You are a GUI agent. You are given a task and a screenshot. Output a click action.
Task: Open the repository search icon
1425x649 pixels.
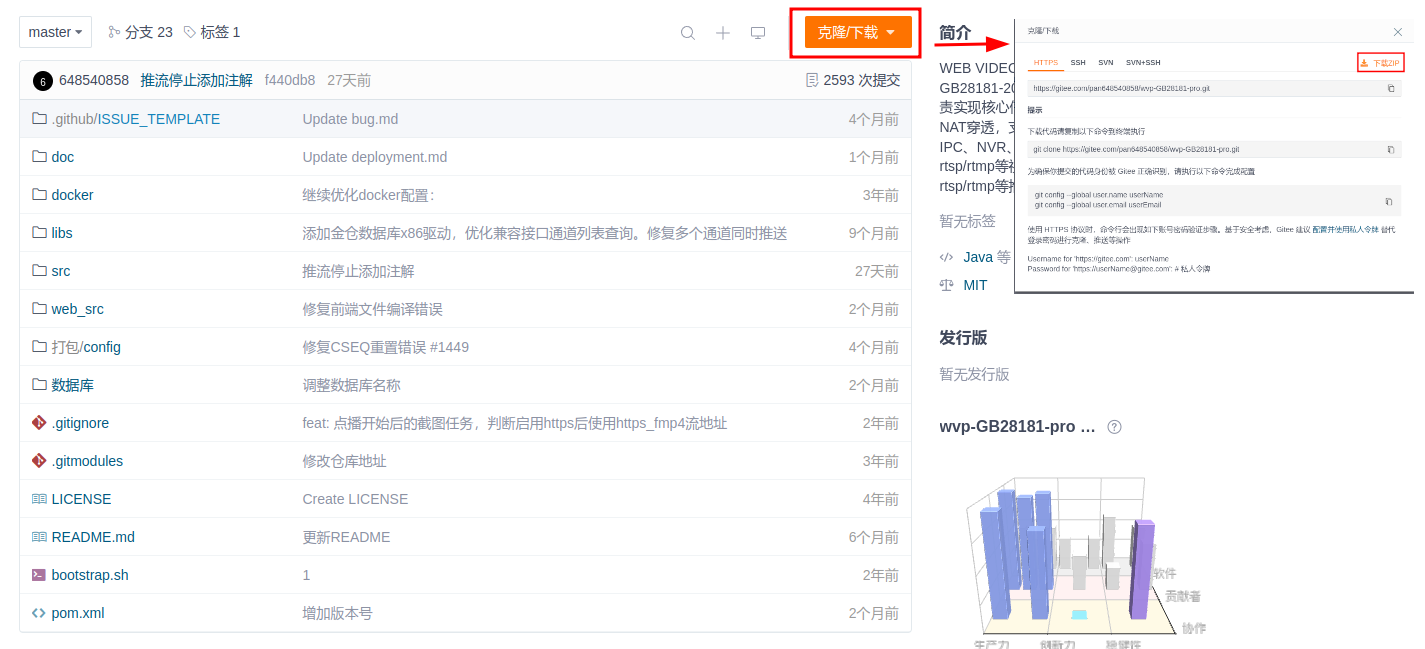688,33
